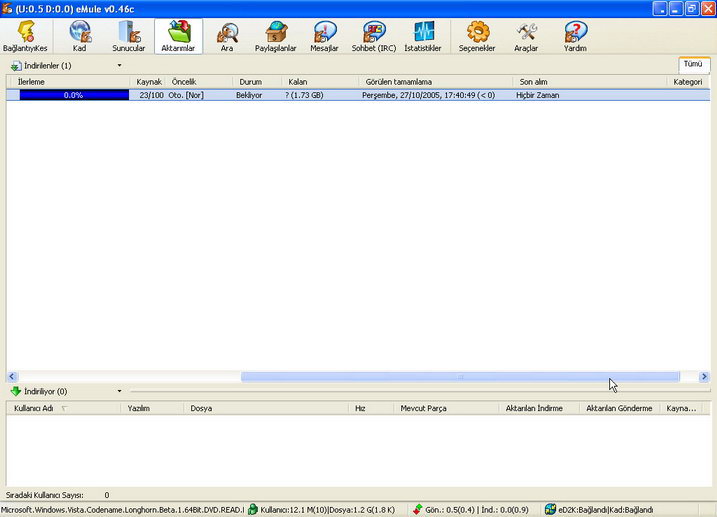The image size is (717, 517).
Task: Click eD2K:Bağlandı|Kad:Bağlandı status text
Action: (x=606, y=509)
